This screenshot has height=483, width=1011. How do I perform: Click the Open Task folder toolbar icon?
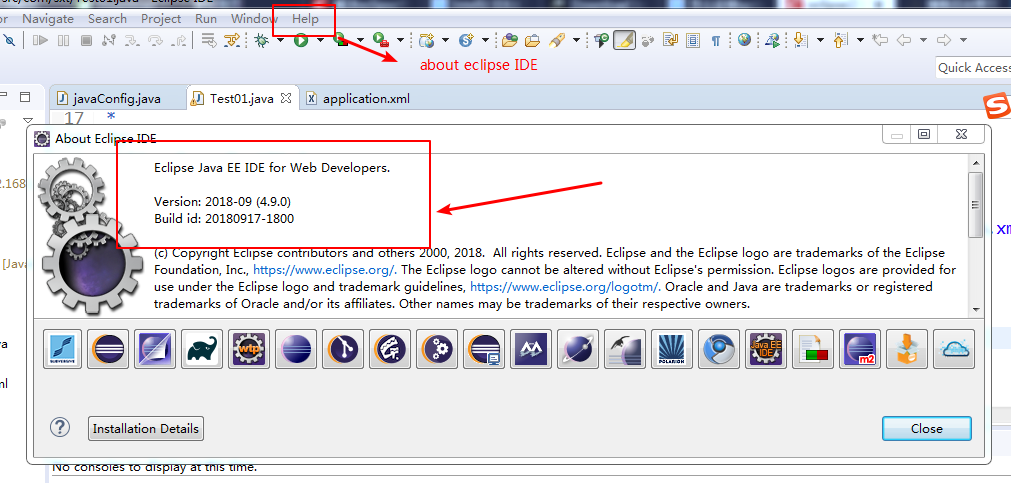click(532, 41)
